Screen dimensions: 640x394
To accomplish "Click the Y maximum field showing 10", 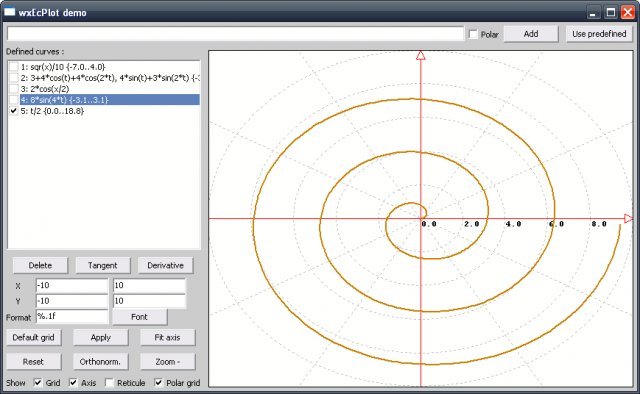I will click(149, 301).
